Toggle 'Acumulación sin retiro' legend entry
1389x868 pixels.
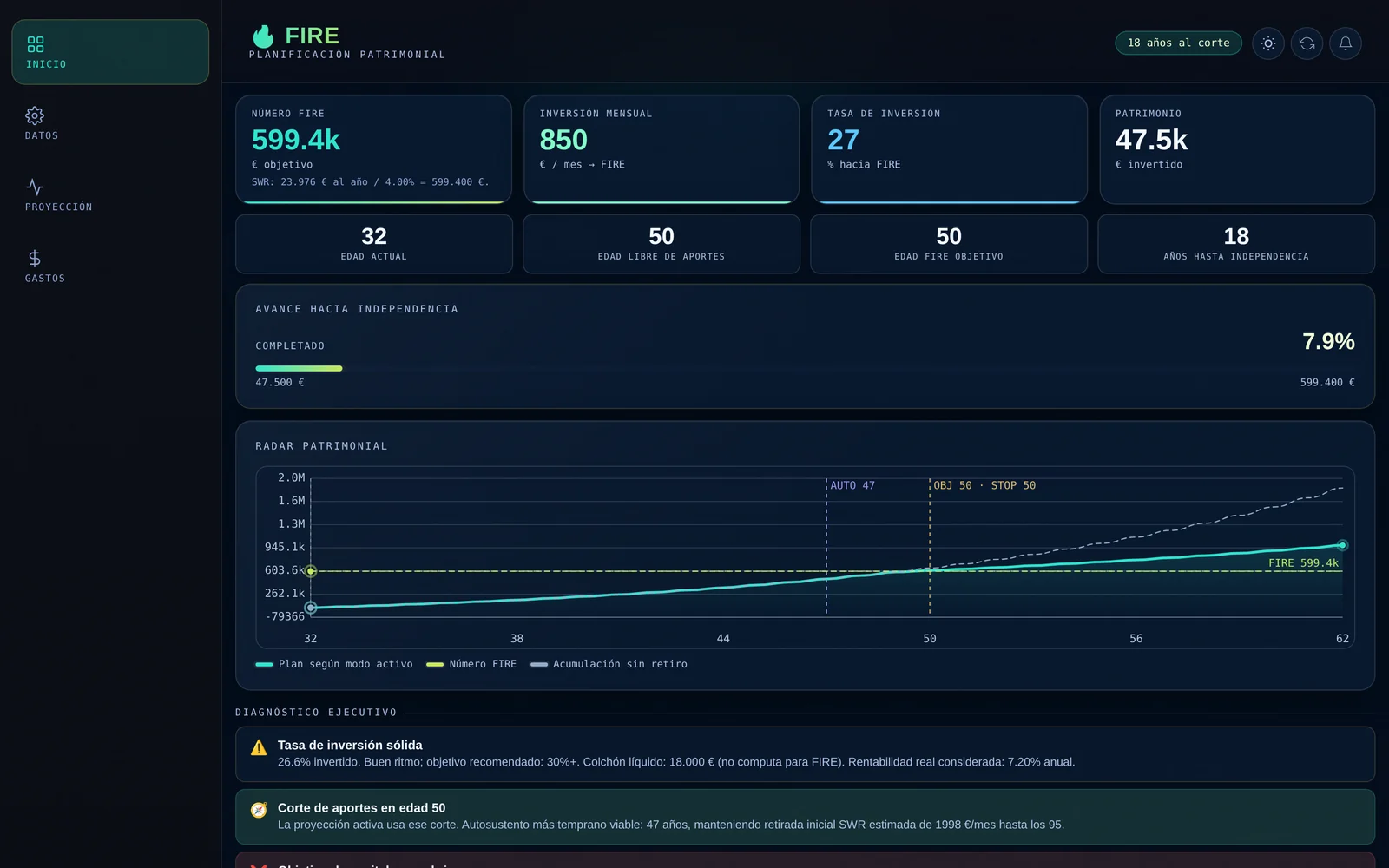coord(609,664)
